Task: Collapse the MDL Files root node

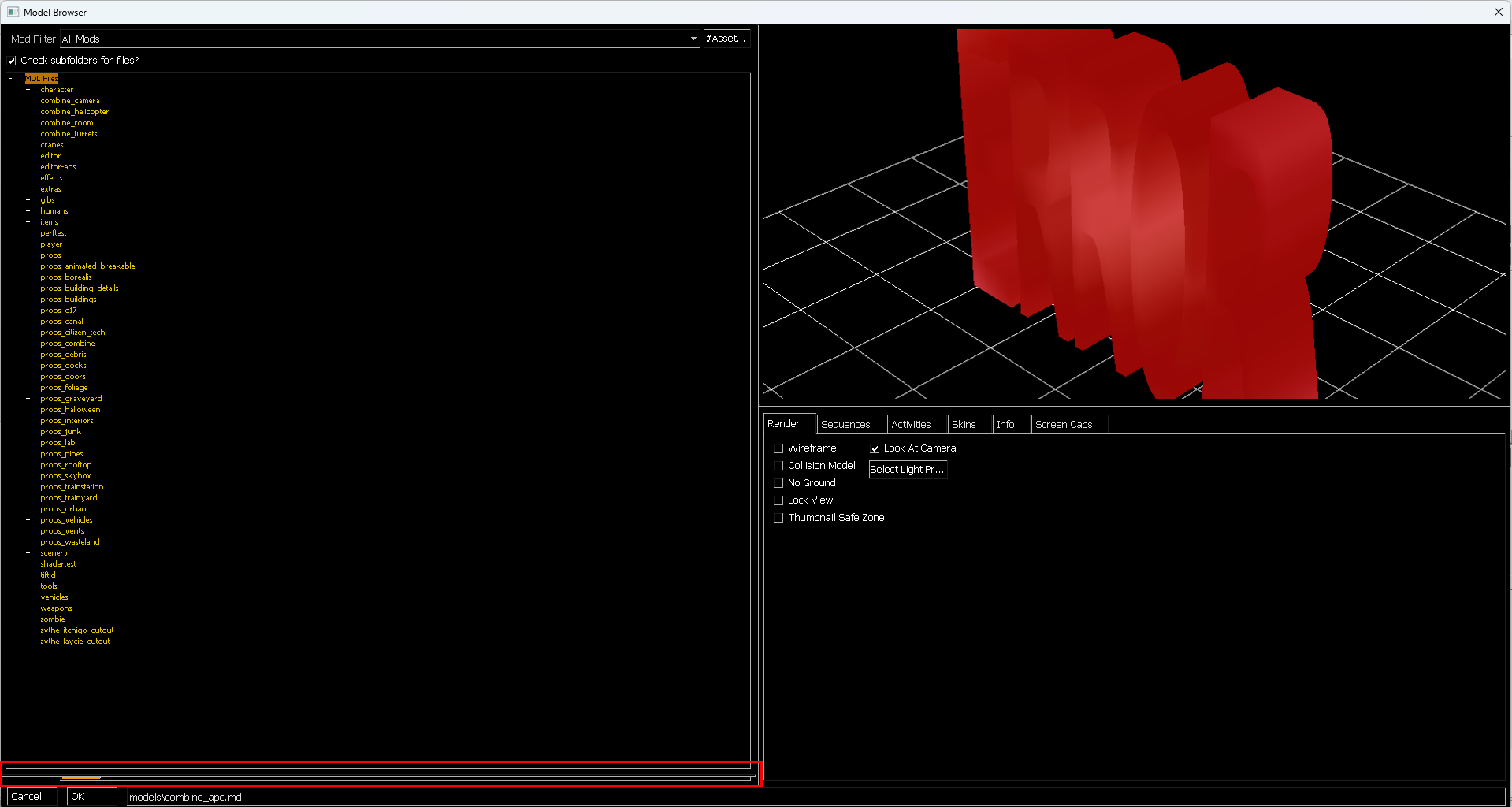Action: click(10, 79)
